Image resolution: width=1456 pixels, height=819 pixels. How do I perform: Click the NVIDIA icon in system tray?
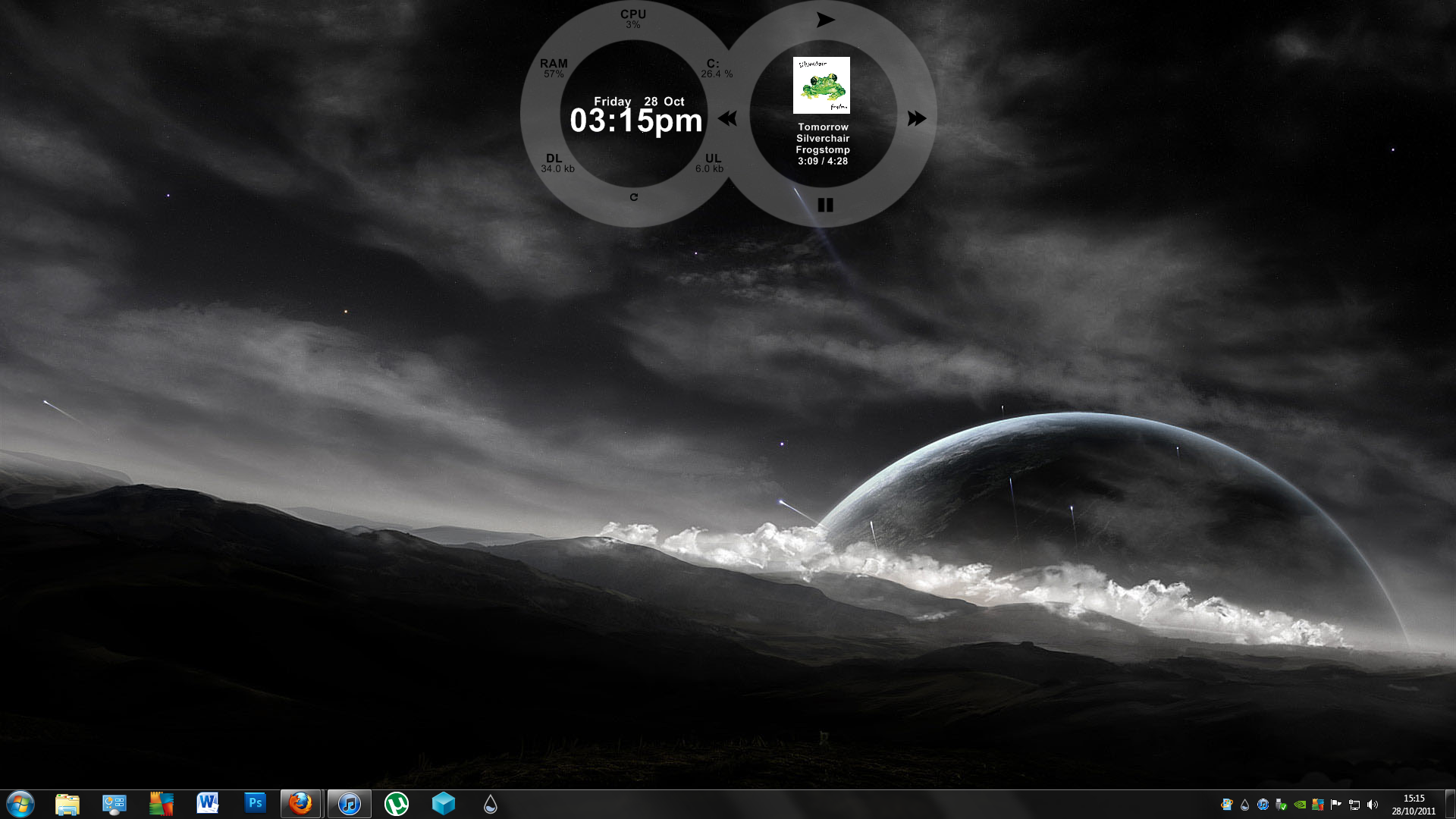tap(1300, 805)
